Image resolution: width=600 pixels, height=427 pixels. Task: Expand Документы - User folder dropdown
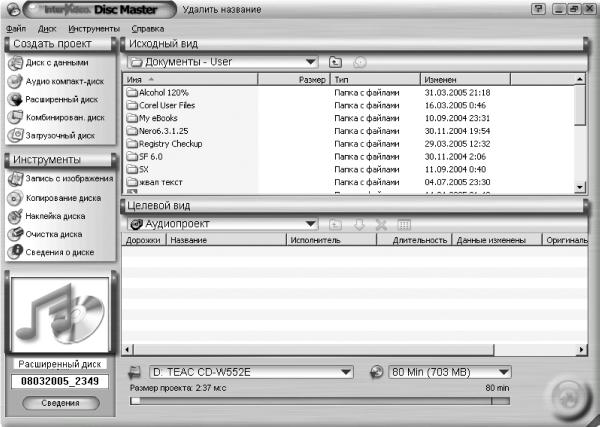(x=311, y=62)
